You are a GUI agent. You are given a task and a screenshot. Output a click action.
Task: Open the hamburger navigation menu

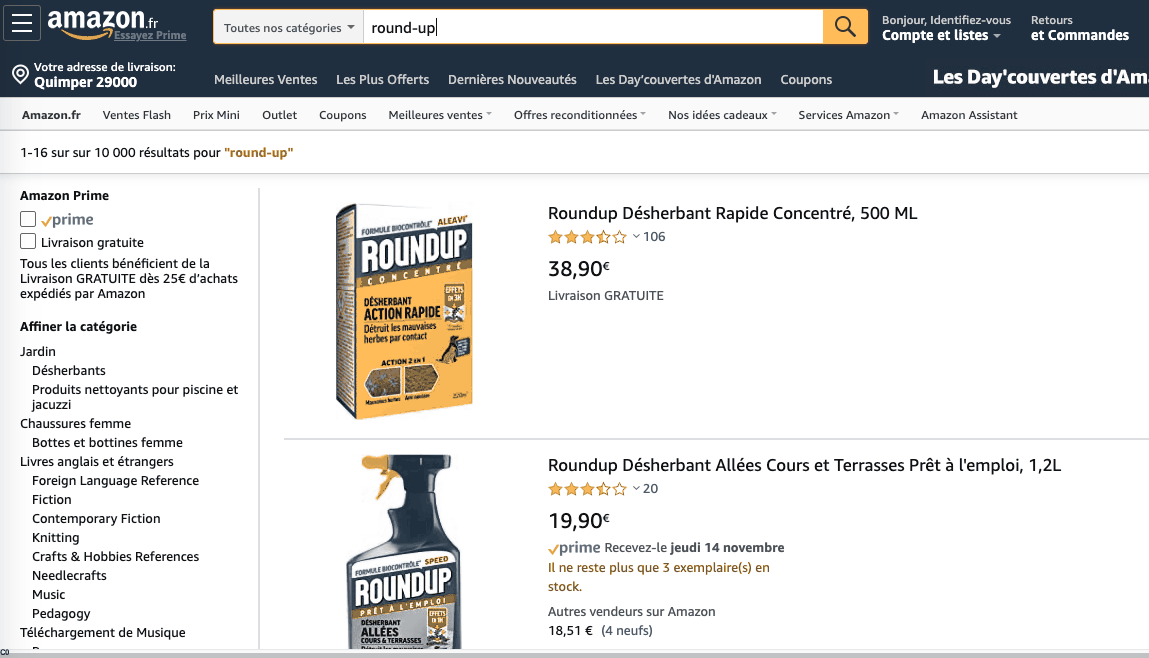[21, 22]
